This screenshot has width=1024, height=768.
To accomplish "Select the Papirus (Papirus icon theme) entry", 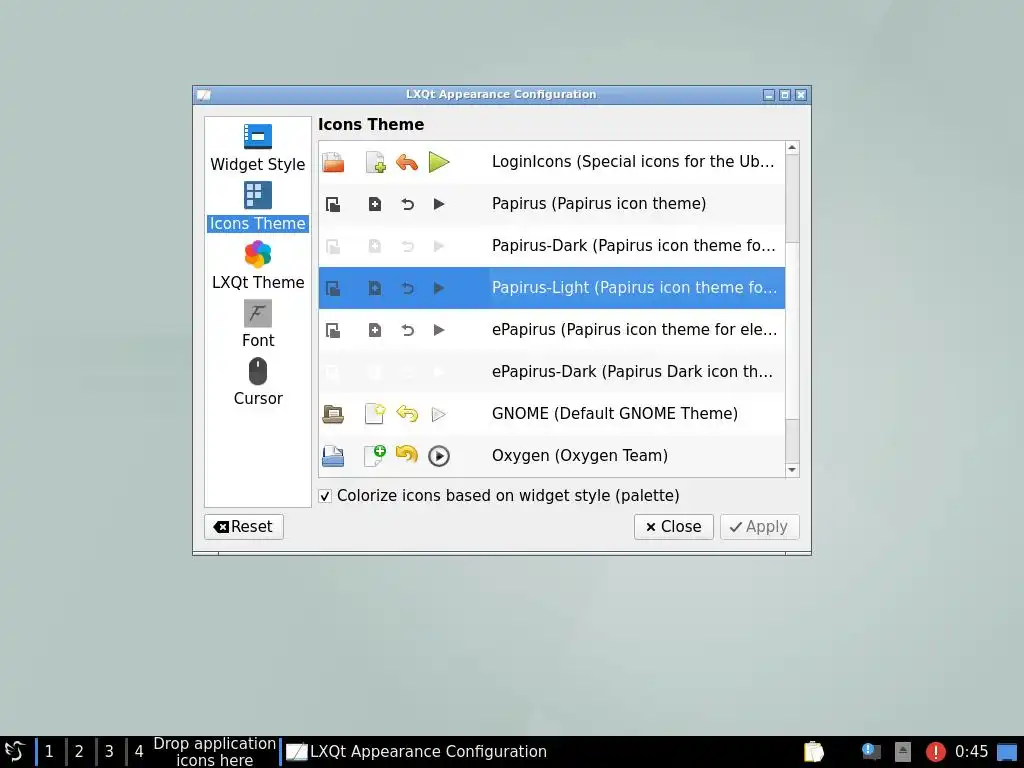I will pos(551,204).
